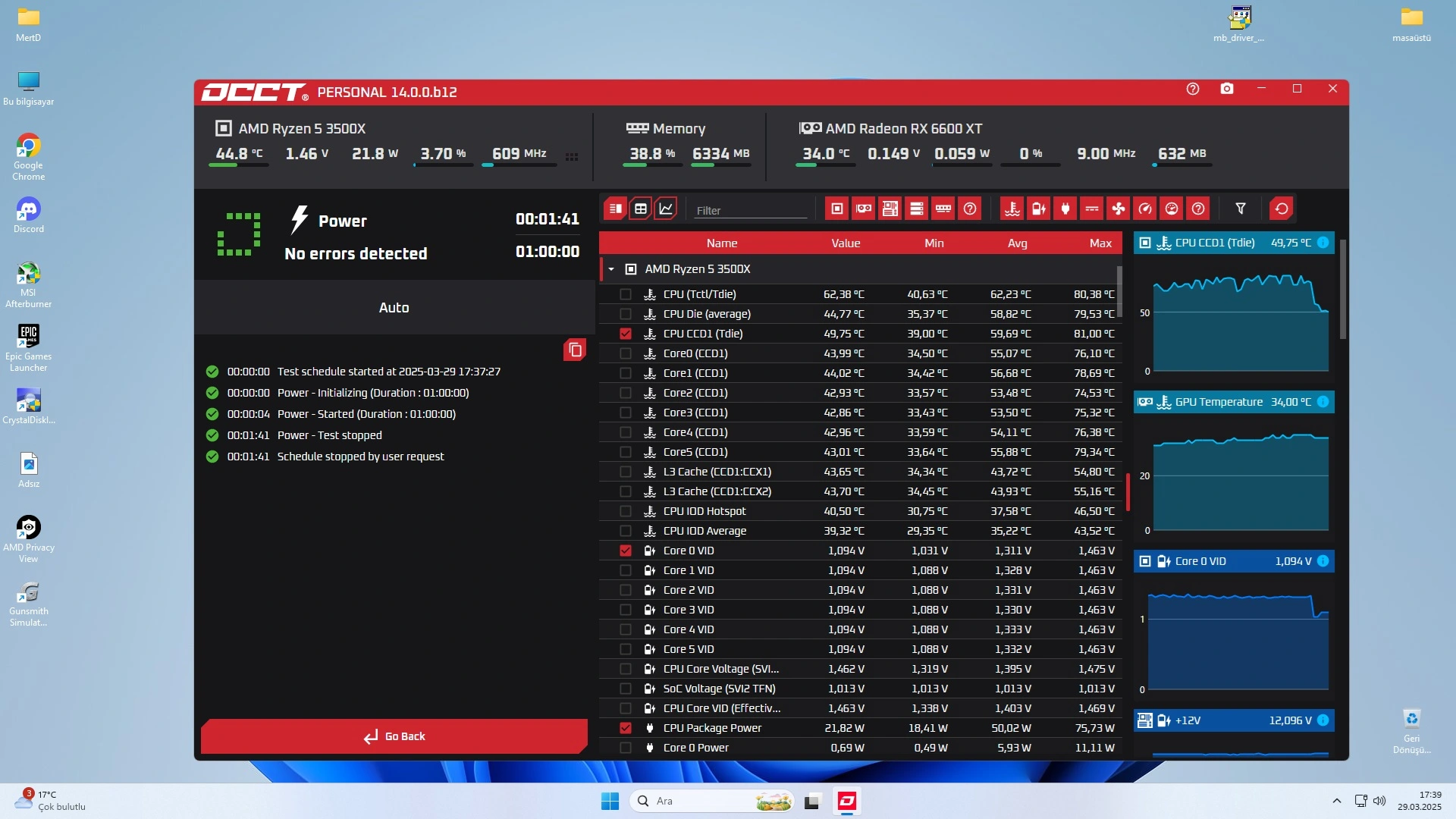
Task: Check the Core0 (CCD1) temperature checkbox
Action: tap(626, 353)
